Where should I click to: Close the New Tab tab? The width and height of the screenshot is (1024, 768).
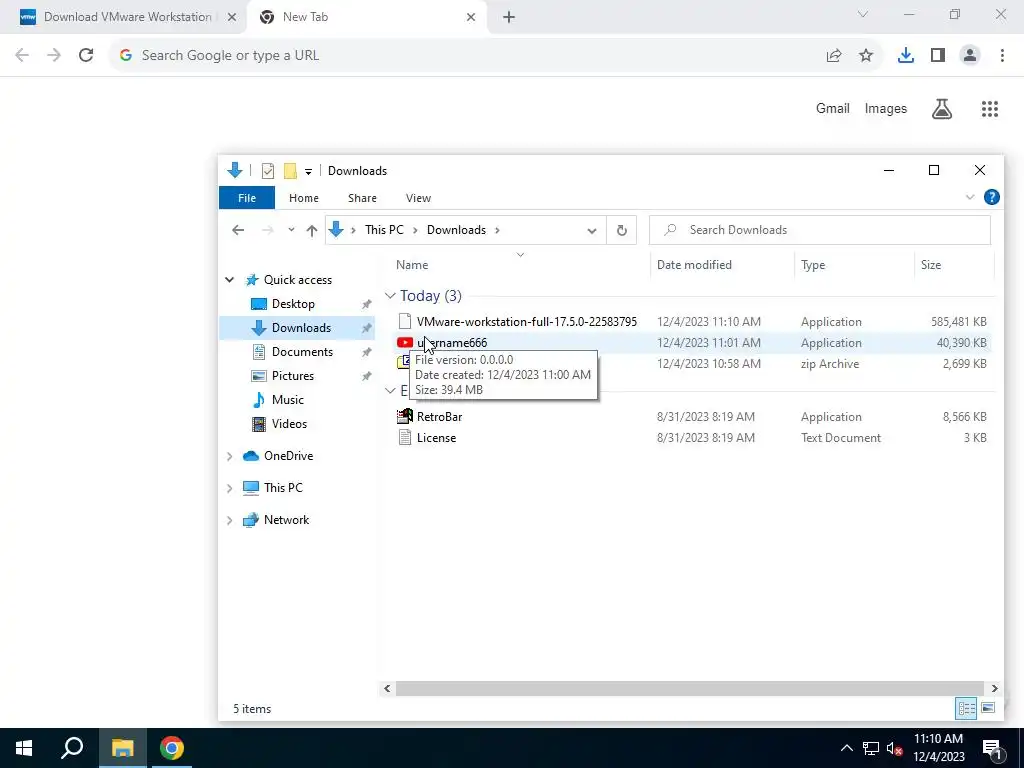(471, 18)
